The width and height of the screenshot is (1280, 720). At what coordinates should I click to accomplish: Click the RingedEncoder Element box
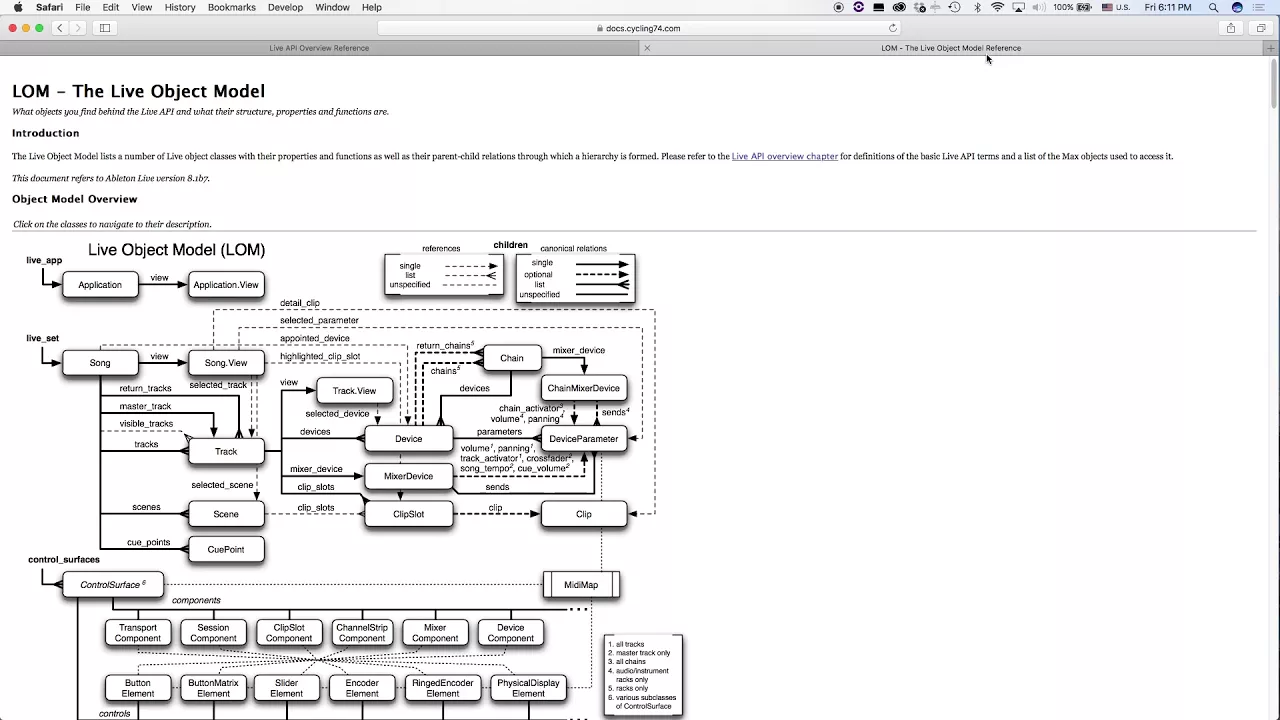(x=443, y=688)
